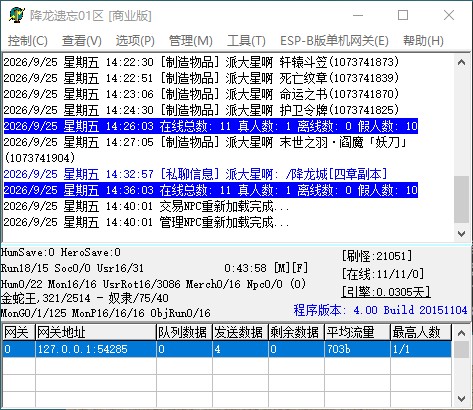
Task: Open the 选项(P) menu
Action: (135, 41)
